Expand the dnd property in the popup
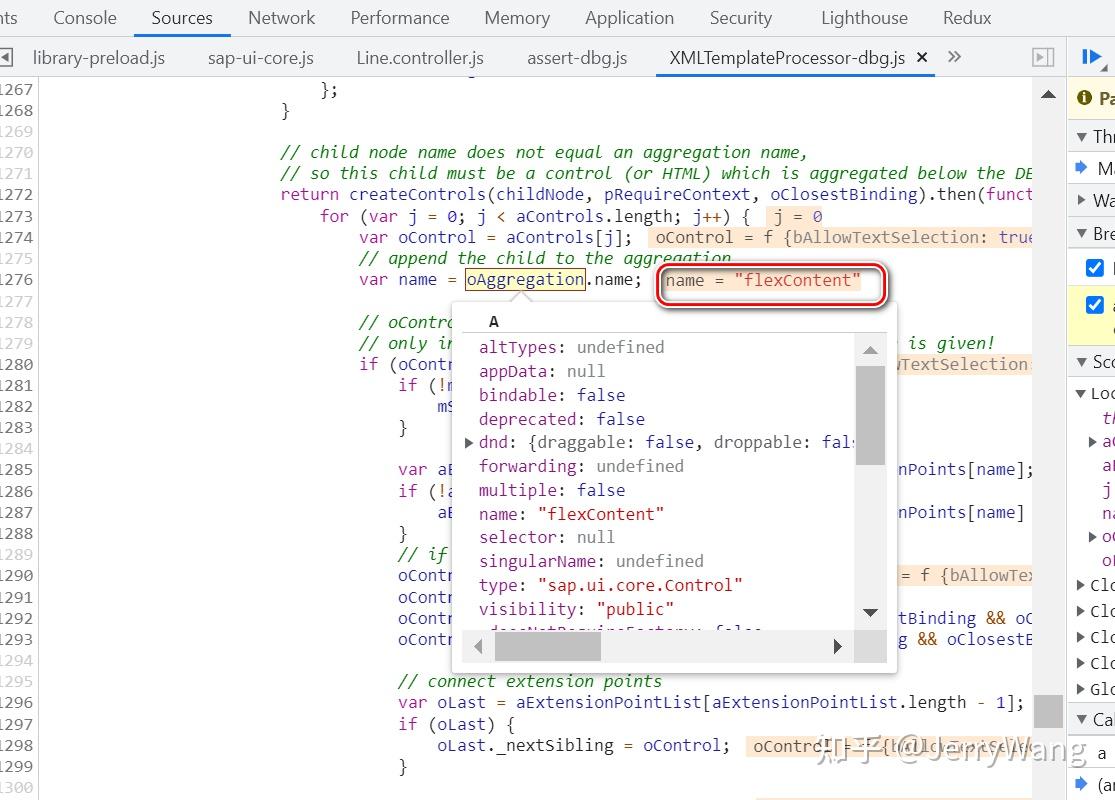This screenshot has width=1115, height=800. [468, 442]
